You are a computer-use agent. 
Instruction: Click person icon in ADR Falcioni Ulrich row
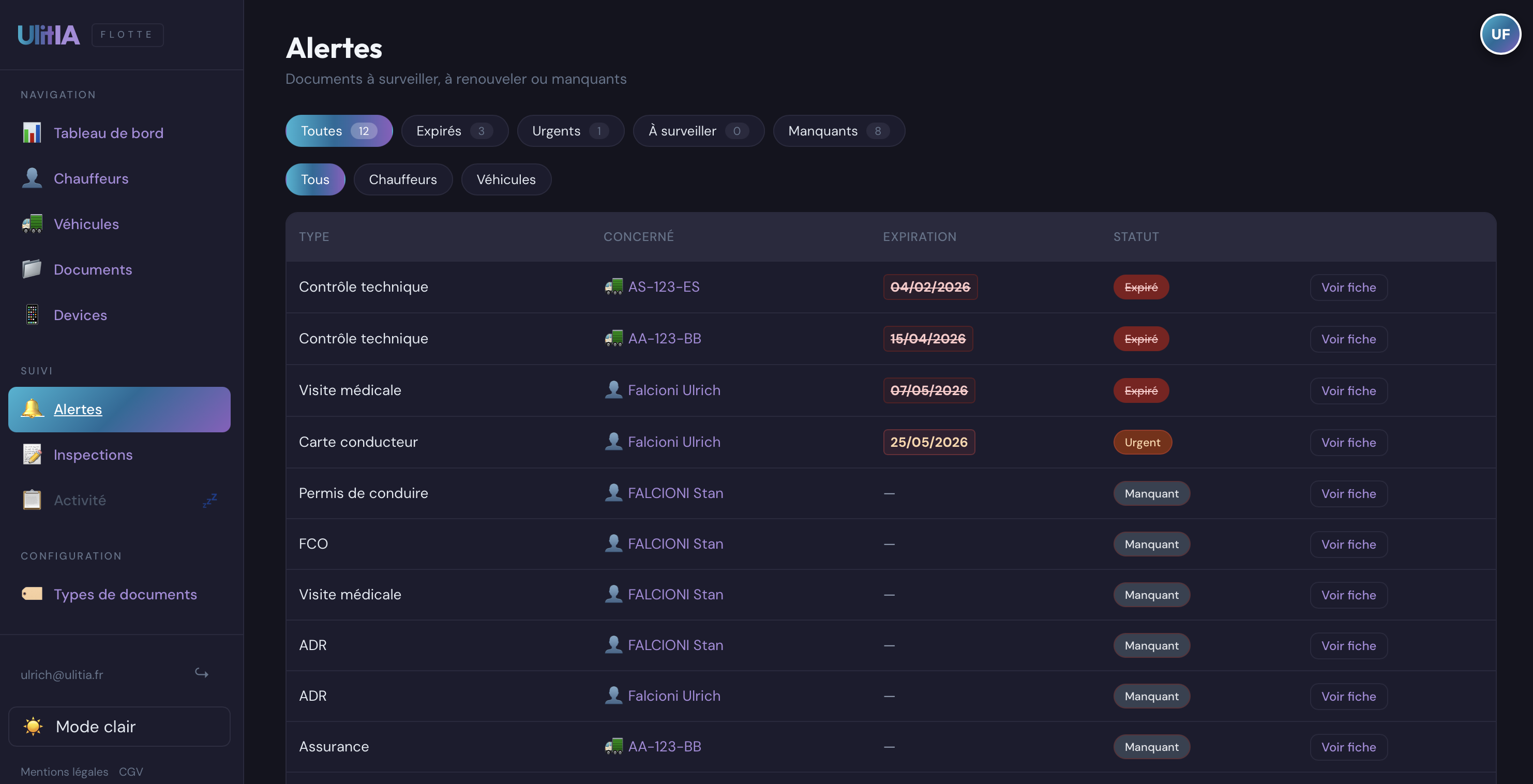(x=613, y=696)
